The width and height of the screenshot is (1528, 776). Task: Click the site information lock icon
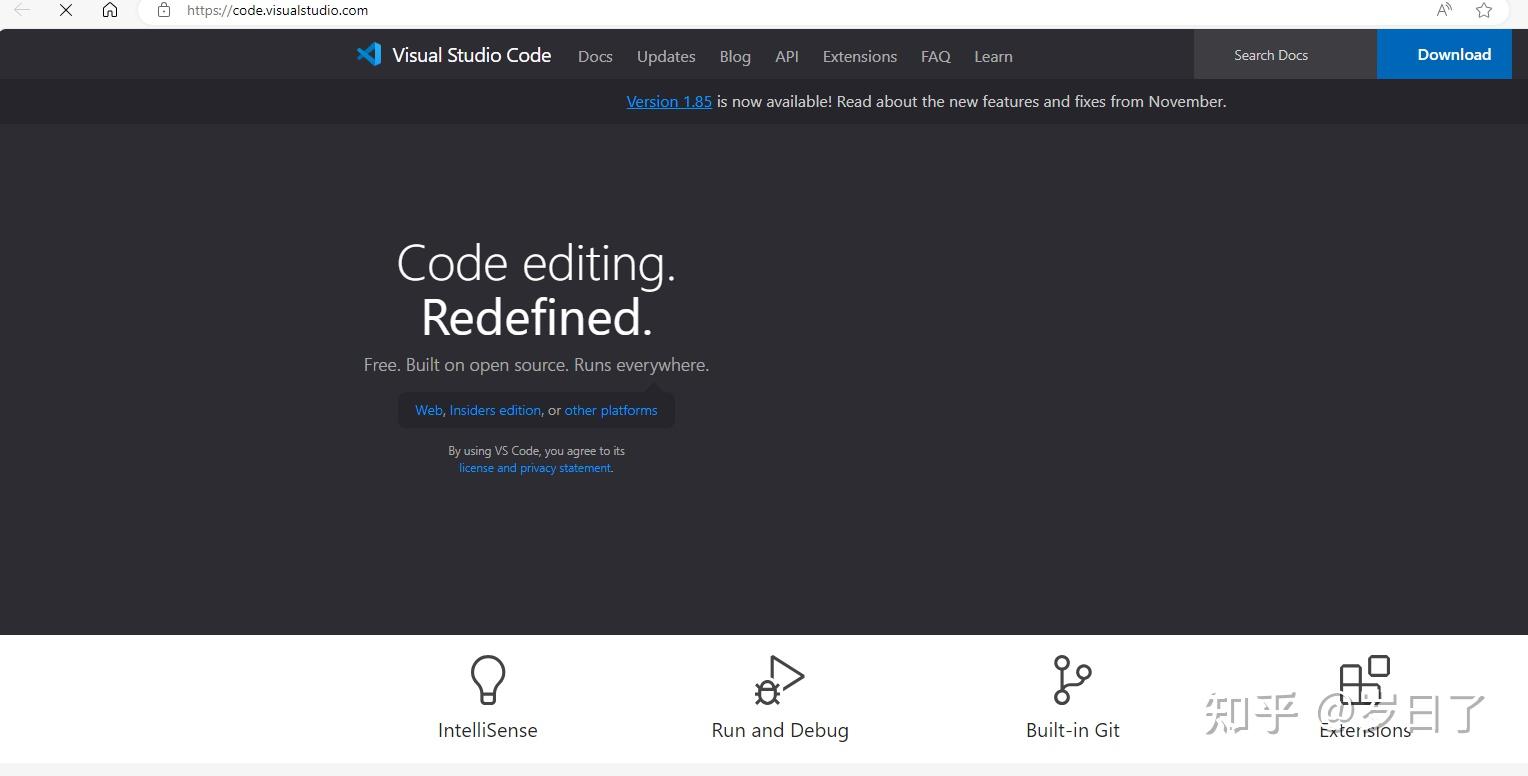pos(163,10)
